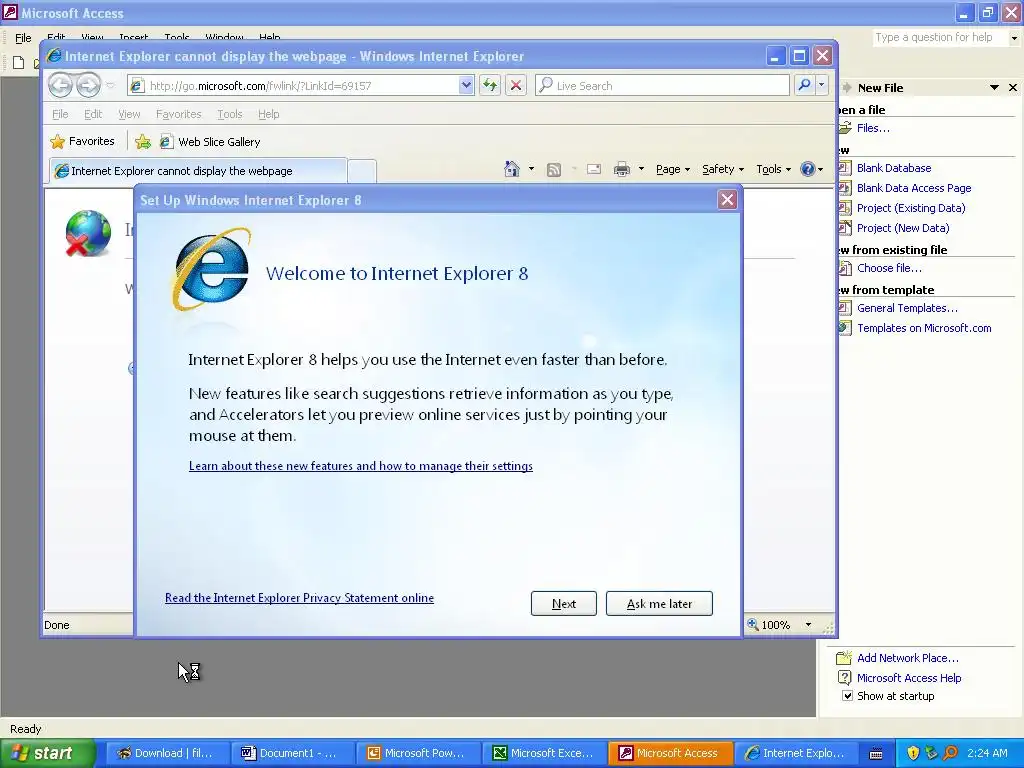
Task: Click the IE Forward navigation button
Action: tap(88, 85)
